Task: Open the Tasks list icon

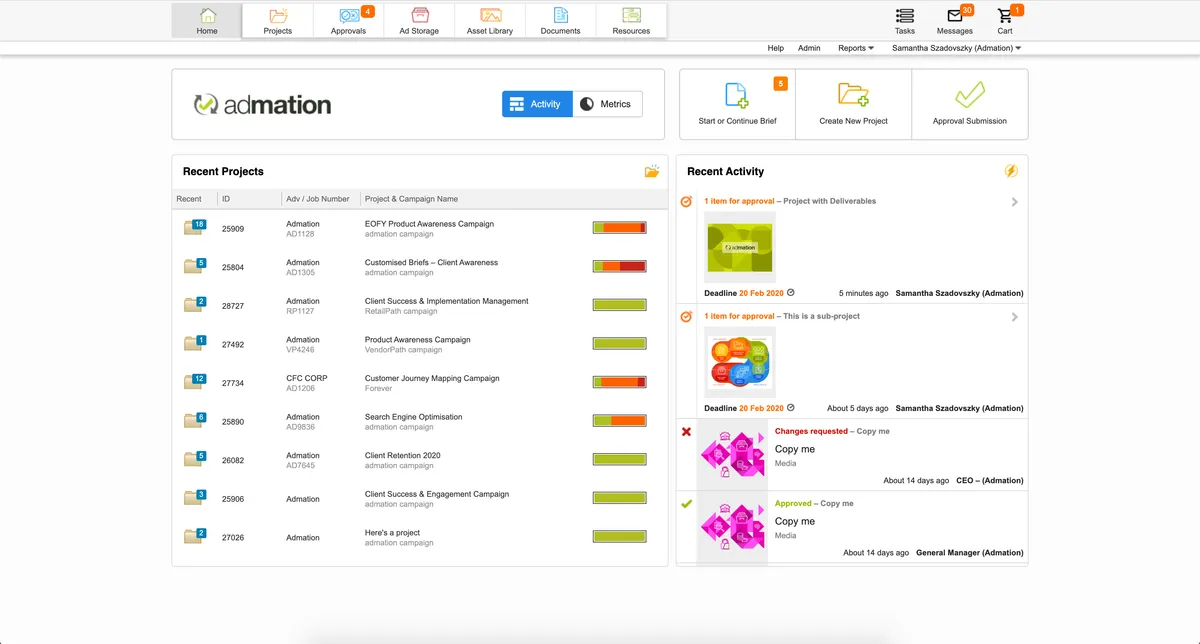Action: [905, 16]
